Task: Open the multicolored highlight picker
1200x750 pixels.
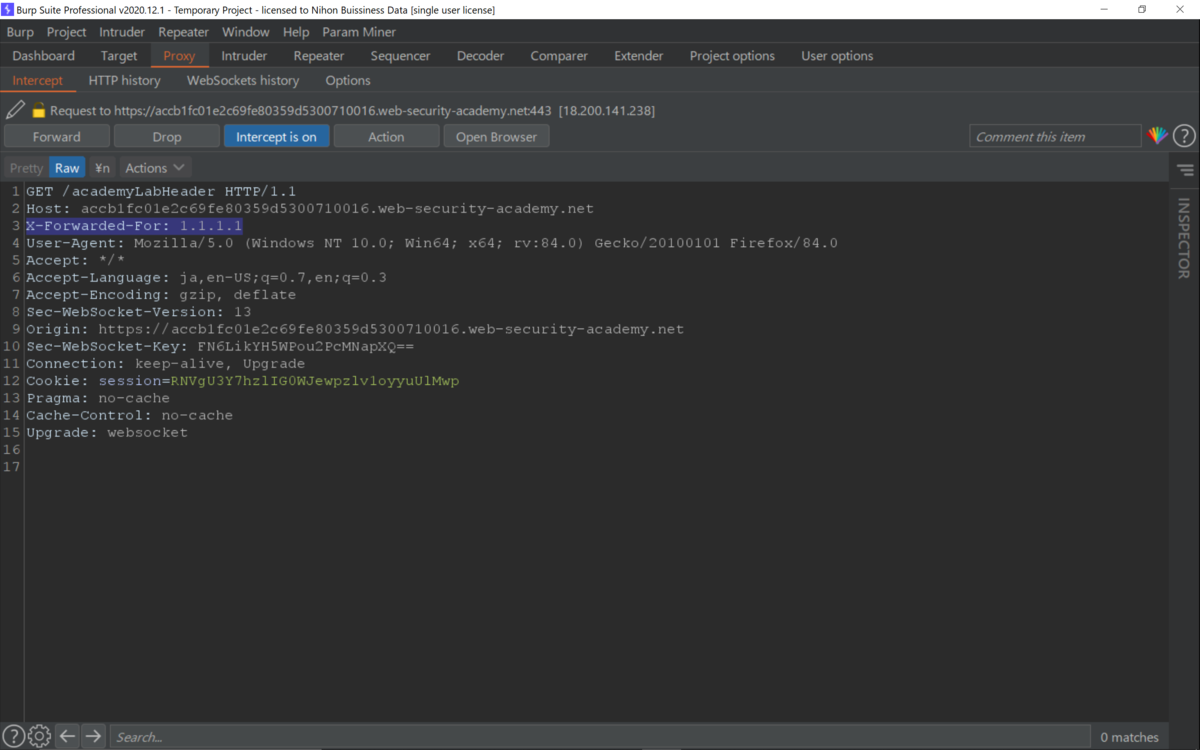Action: coord(1157,136)
